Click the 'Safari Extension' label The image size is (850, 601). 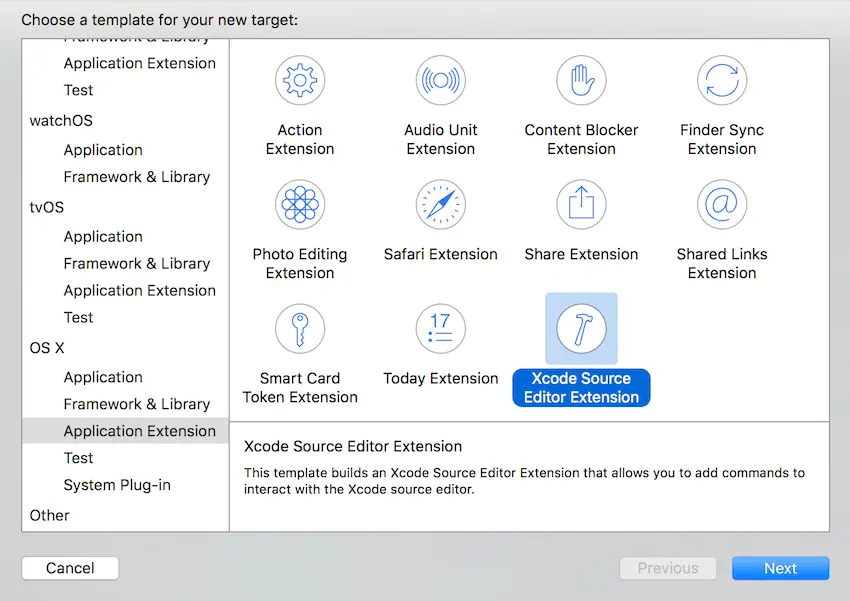click(441, 254)
